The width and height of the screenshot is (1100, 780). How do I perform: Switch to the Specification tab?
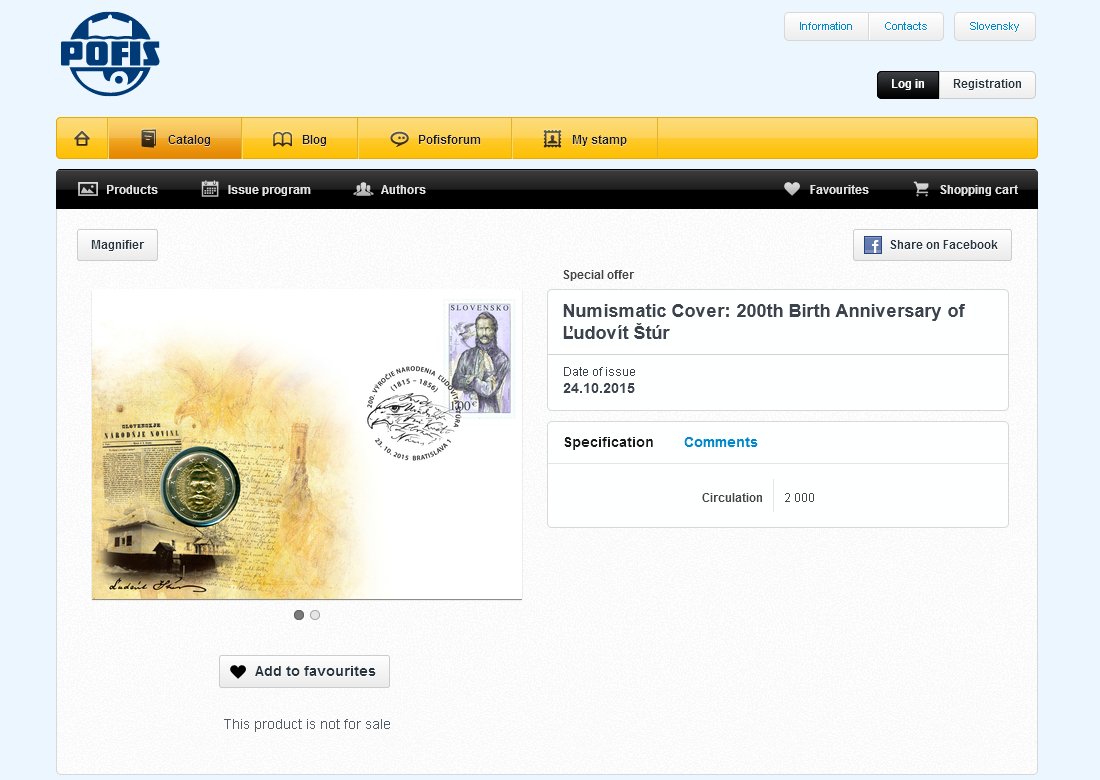point(608,442)
